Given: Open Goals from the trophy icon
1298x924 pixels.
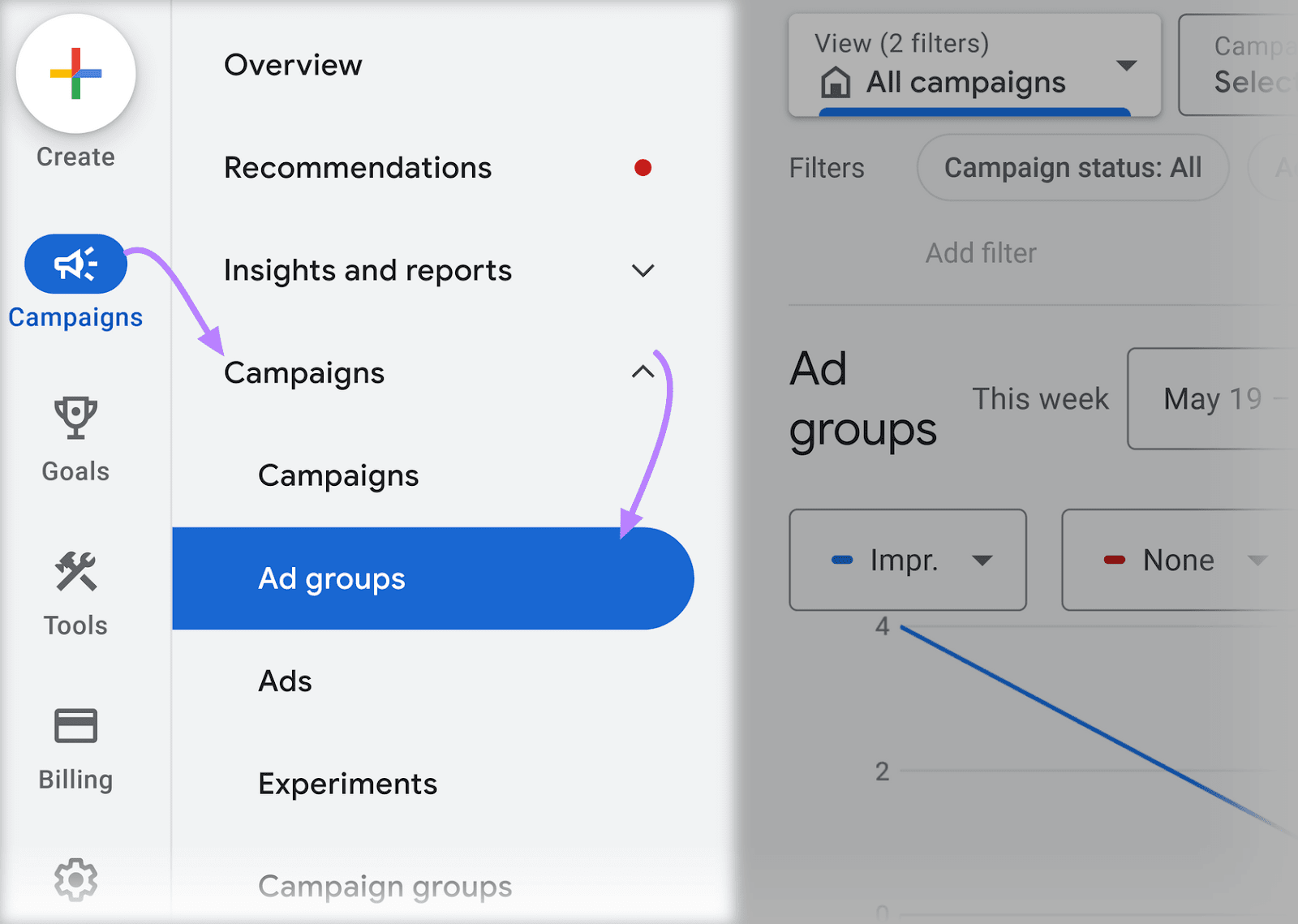Looking at the screenshot, I should pos(75,418).
